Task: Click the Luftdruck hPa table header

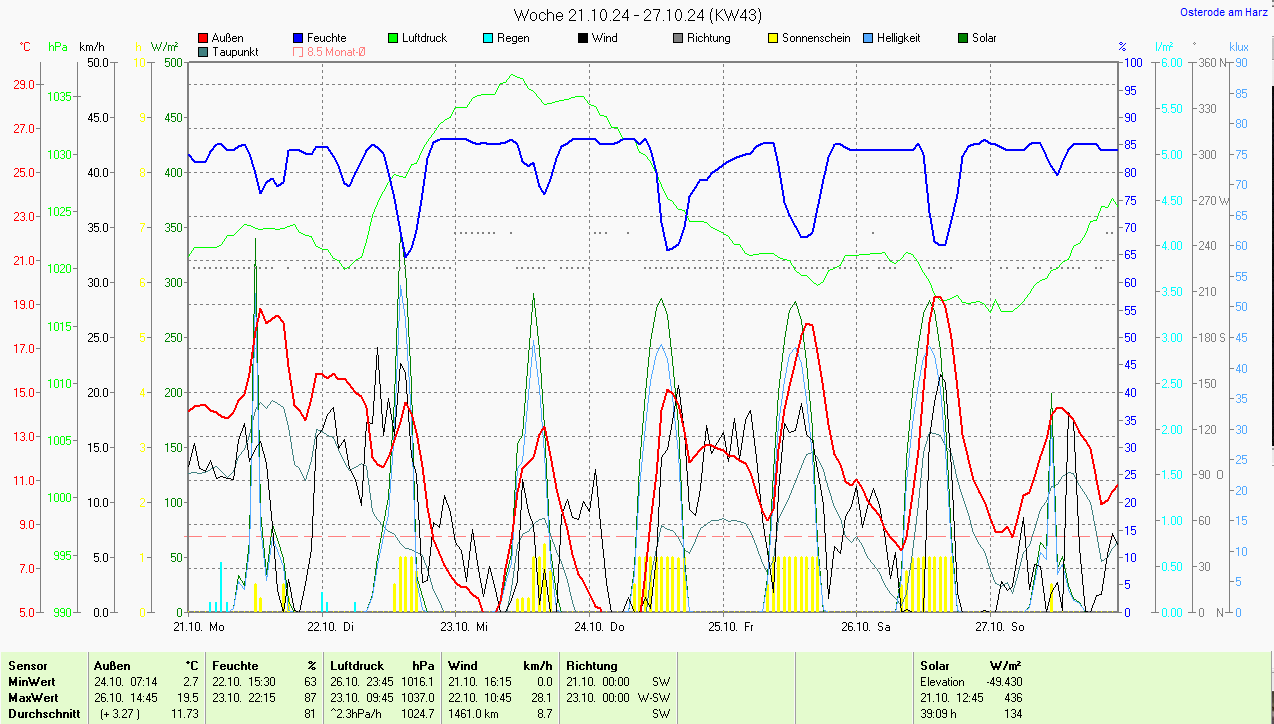Action: [382, 665]
